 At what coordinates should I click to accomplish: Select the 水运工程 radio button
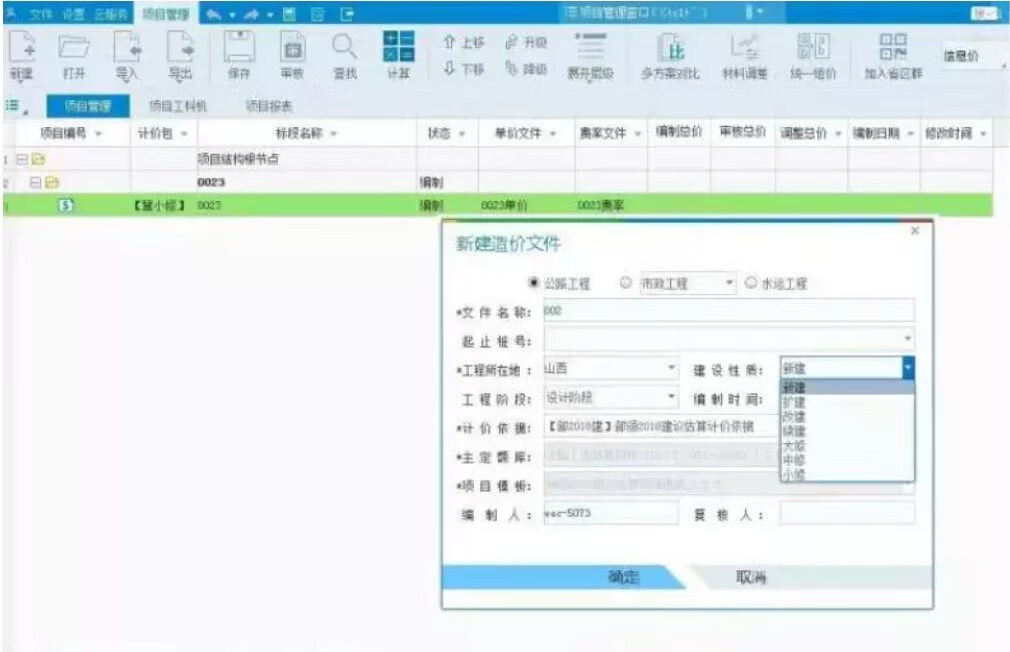pos(748,284)
